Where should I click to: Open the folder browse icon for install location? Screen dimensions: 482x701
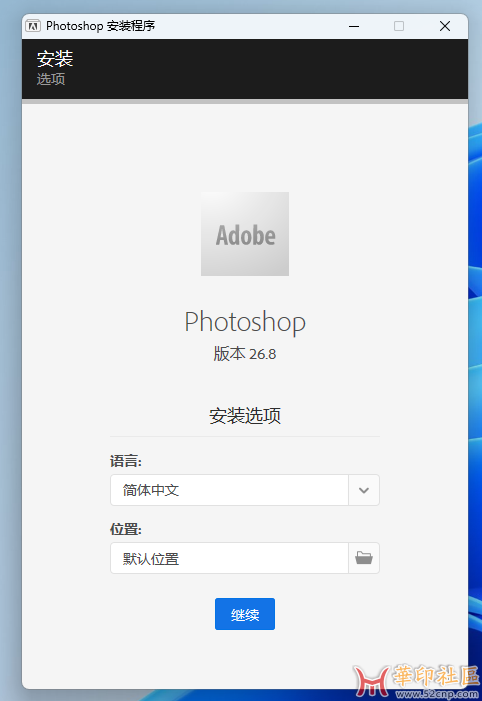point(364,558)
